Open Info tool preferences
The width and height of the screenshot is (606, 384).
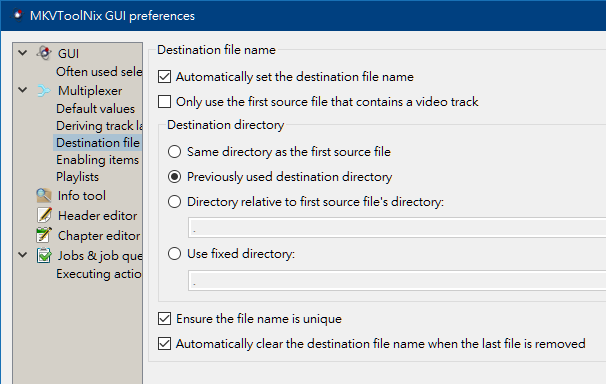click(82, 196)
